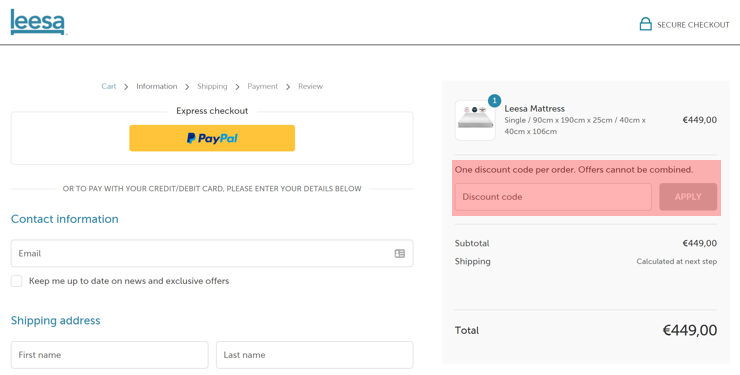
Task: Click the 'One discount code per order' notice
Action: click(x=574, y=170)
